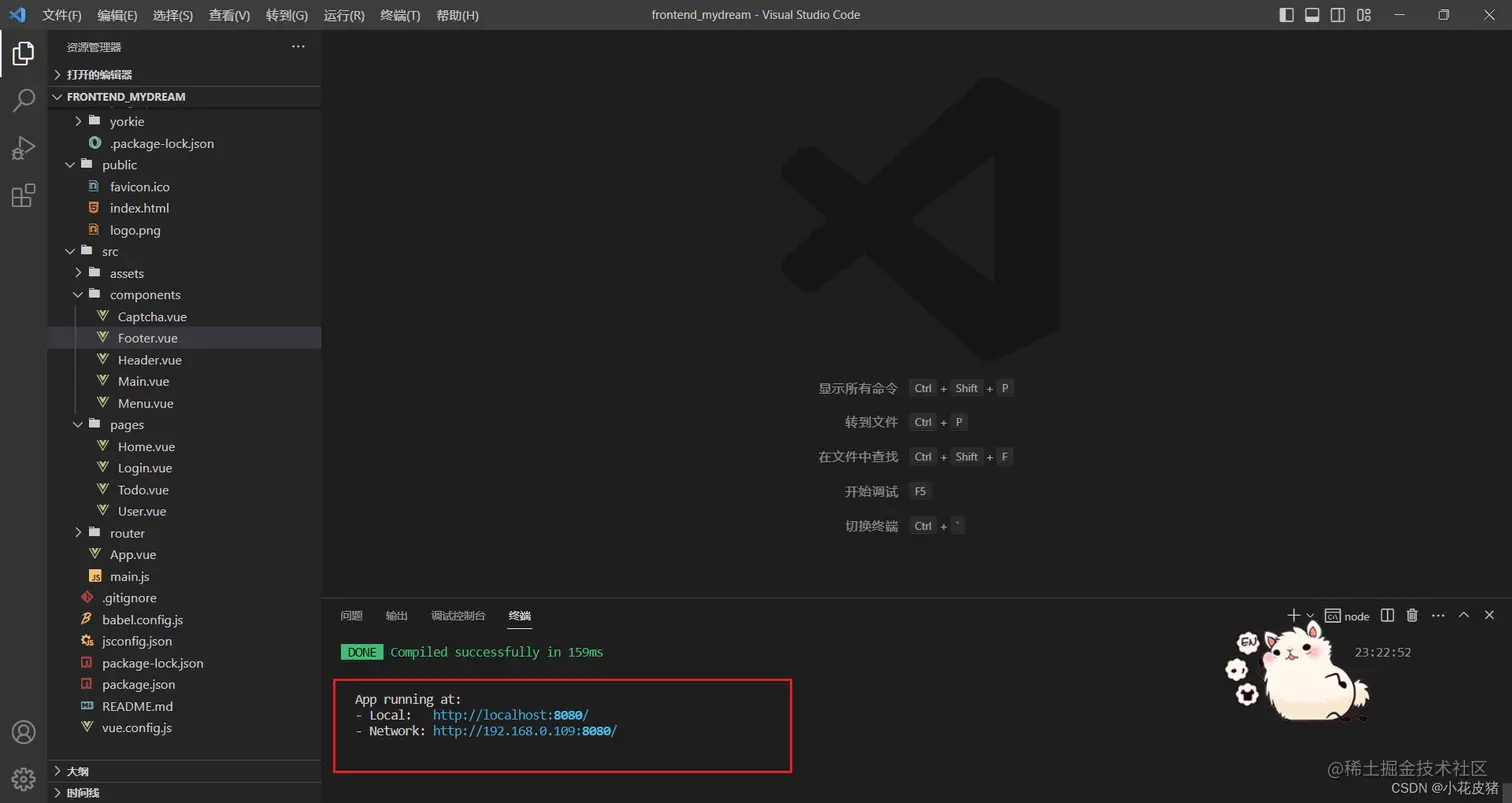Viewport: 1512px width, 803px height.
Task: Collapse the FRONTEND_MYDREAM project section
Action: click(x=185, y=97)
